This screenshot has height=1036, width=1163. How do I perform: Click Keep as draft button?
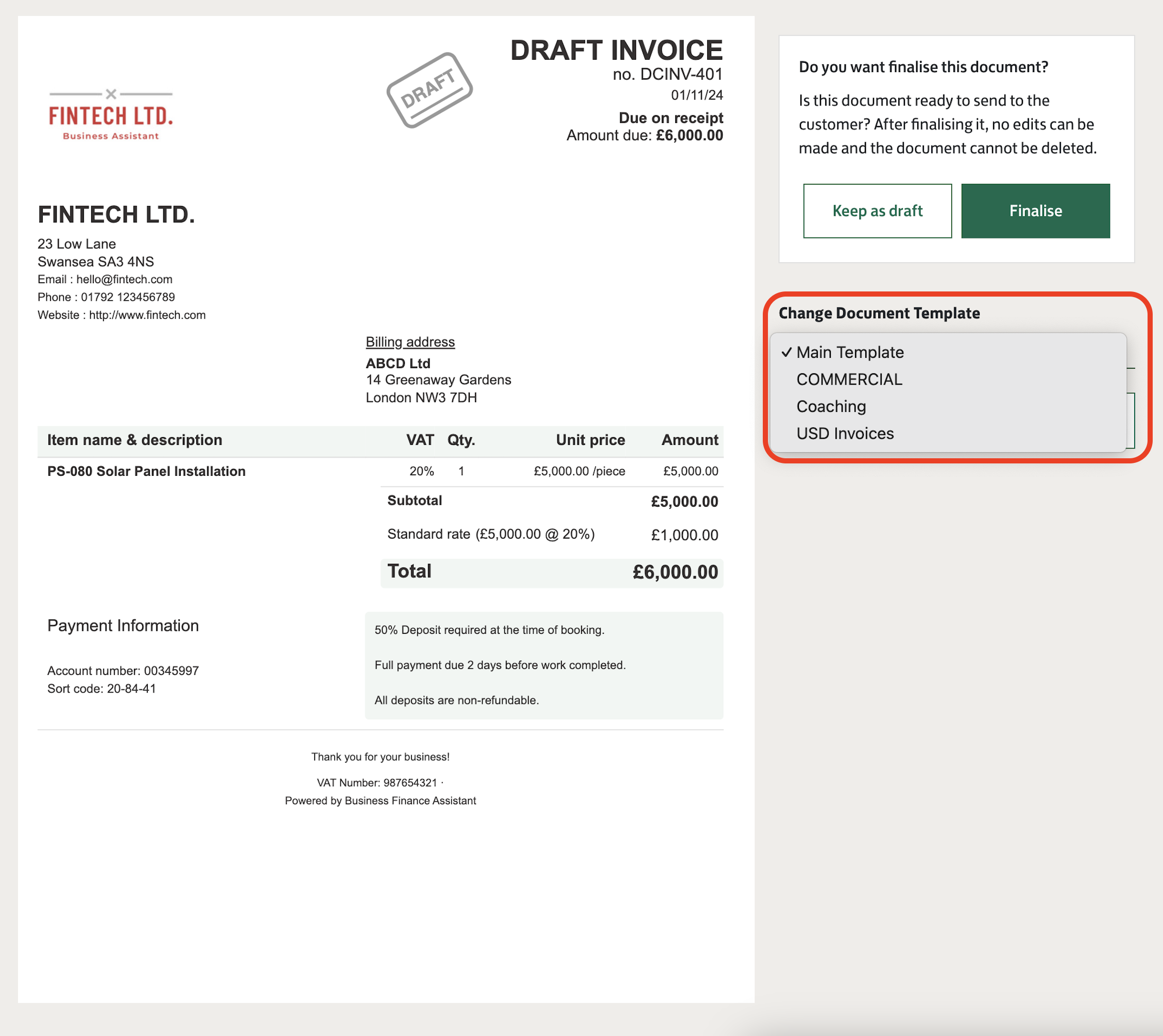(x=877, y=211)
